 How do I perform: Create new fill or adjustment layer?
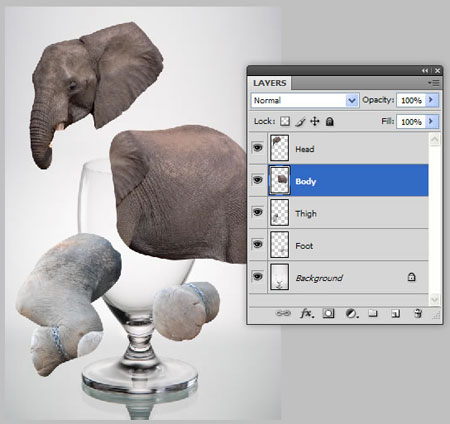click(x=351, y=313)
